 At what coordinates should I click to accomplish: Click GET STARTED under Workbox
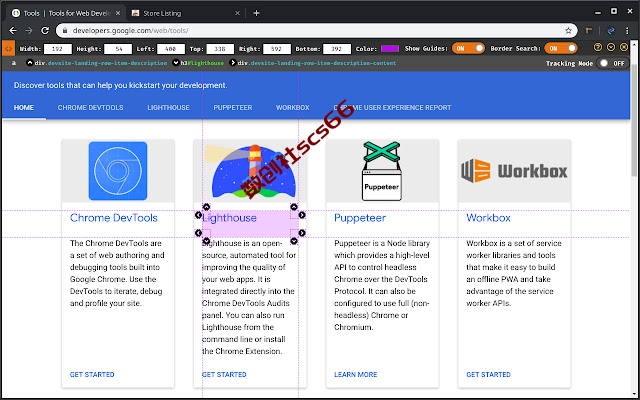(x=488, y=375)
